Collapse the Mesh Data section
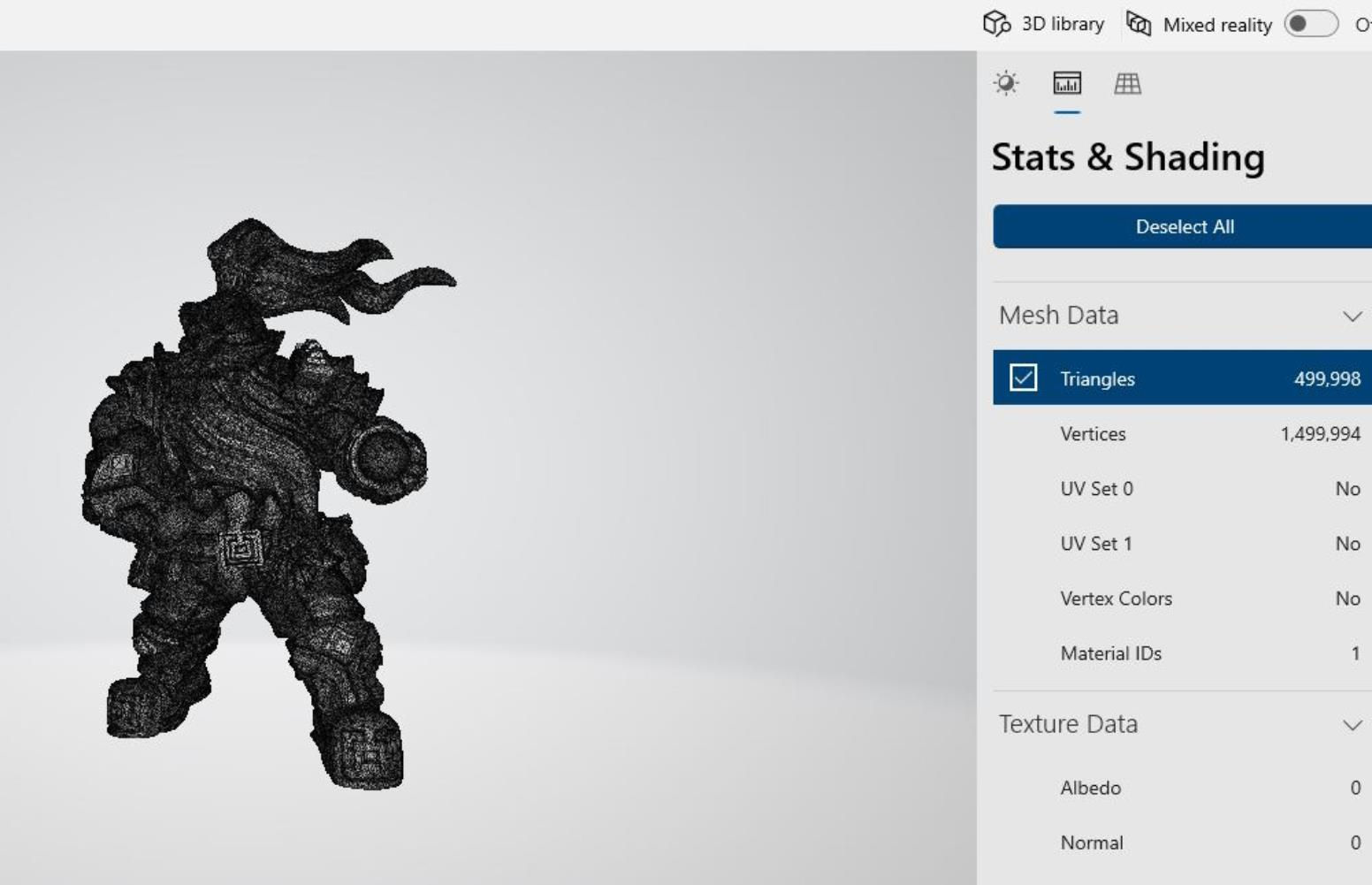Viewport: 1372px width, 885px height. pyautogui.click(x=1352, y=316)
